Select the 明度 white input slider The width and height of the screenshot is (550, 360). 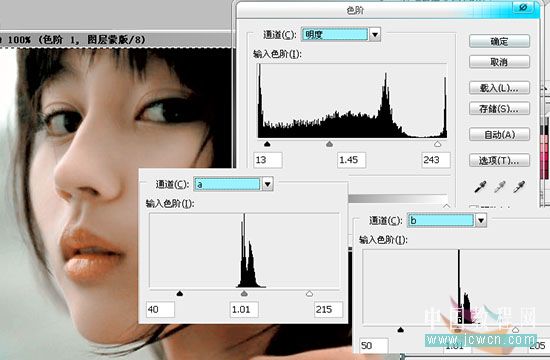coord(437,144)
